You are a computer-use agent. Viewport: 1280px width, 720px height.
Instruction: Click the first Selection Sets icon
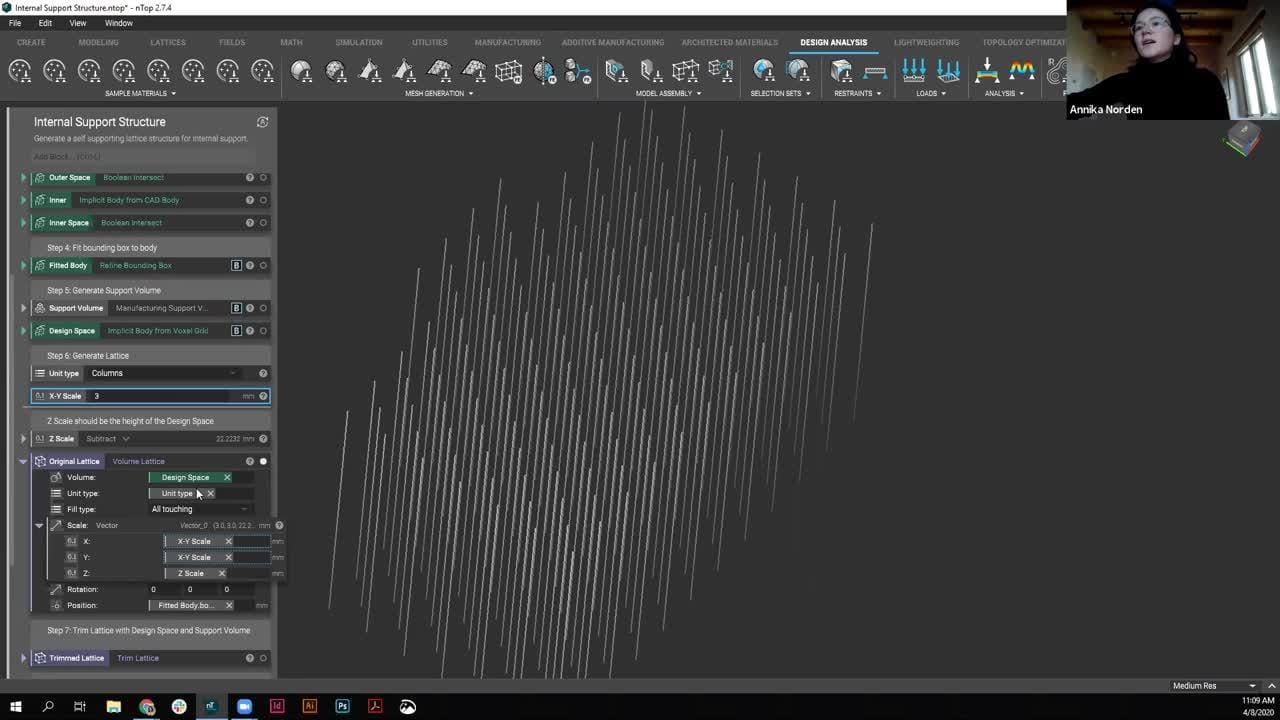point(764,71)
